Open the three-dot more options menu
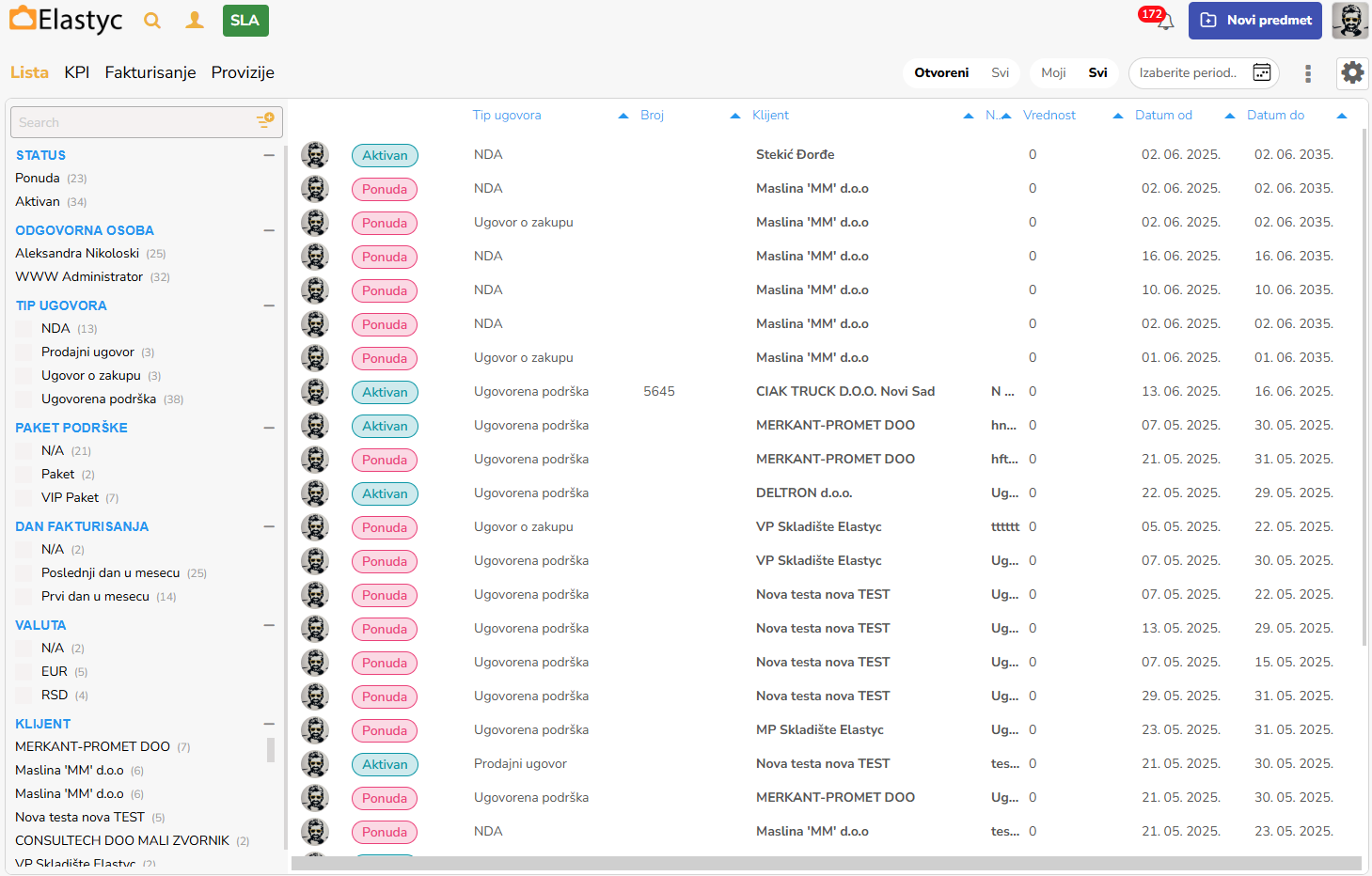 pyautogui.click(x=1307, y=73)
